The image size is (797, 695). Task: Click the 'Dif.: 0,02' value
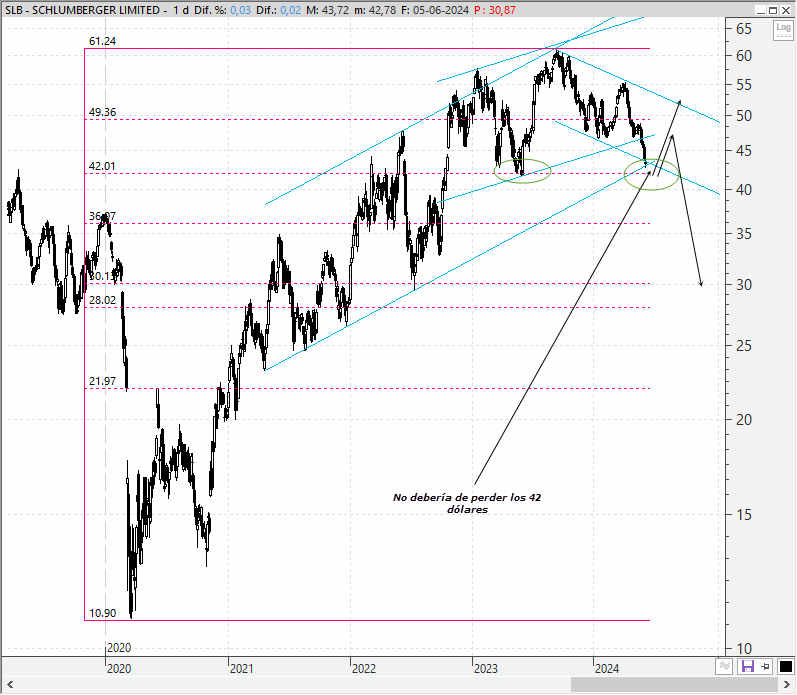click(278, 10)
